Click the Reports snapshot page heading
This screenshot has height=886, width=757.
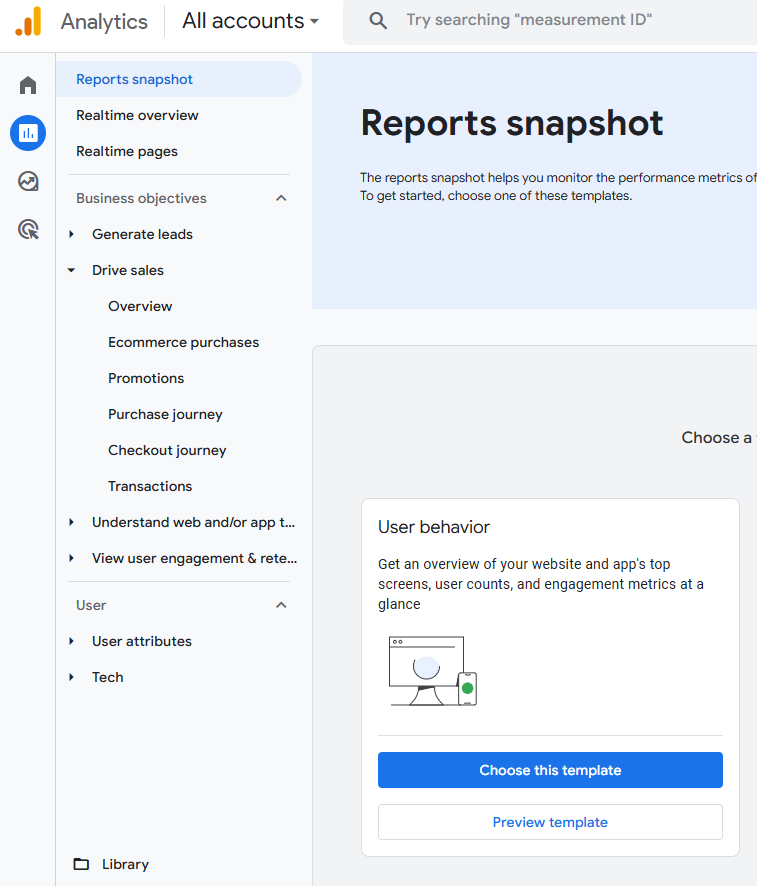pyautogui.click(x=512, y=123)
